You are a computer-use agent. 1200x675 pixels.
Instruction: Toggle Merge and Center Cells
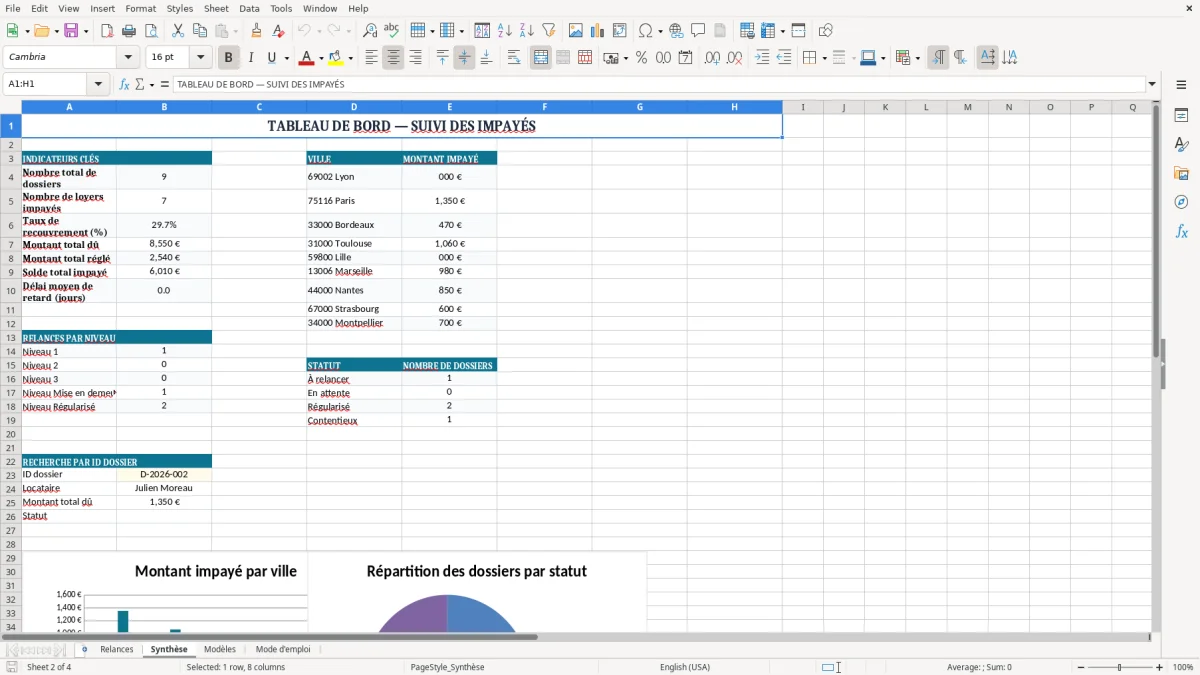(541, 58)
